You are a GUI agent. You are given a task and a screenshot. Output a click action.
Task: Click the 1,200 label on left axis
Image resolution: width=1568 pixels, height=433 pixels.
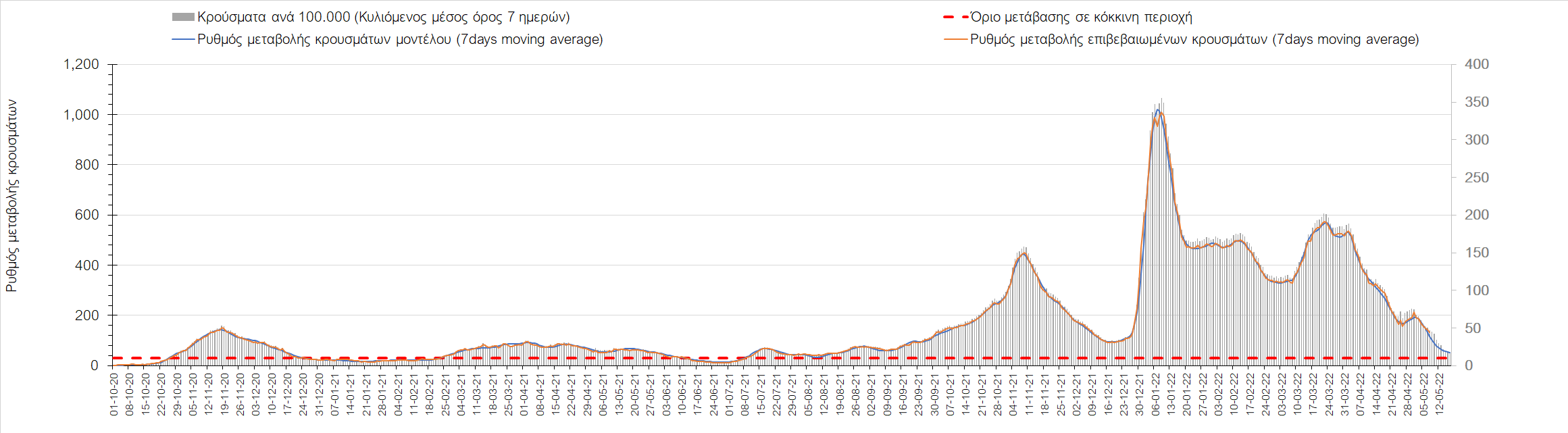81,65
